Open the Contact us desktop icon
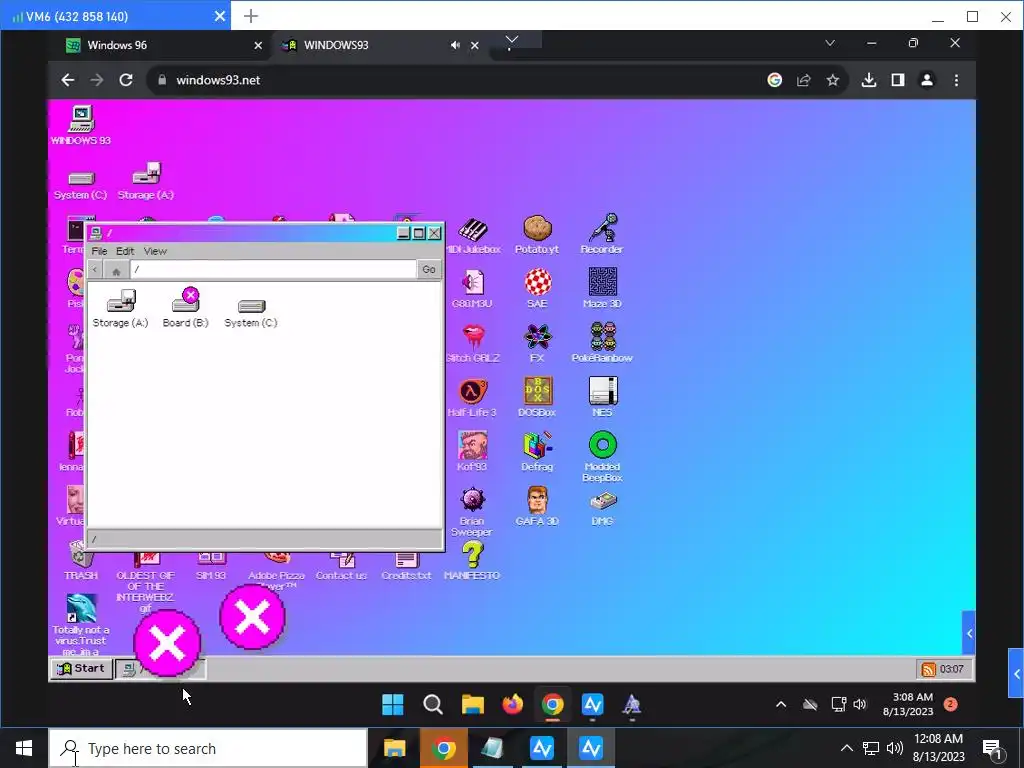 pos(342,566)
